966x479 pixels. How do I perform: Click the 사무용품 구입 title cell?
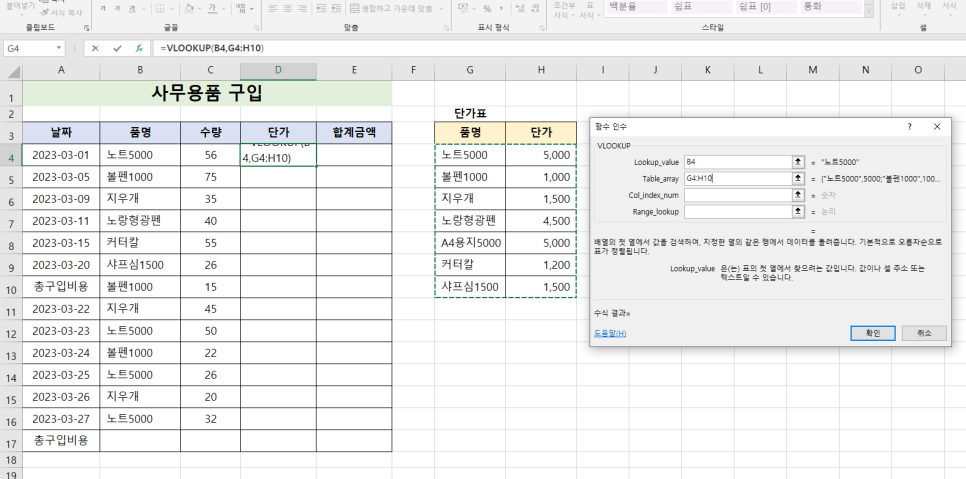tap(207, 93)
